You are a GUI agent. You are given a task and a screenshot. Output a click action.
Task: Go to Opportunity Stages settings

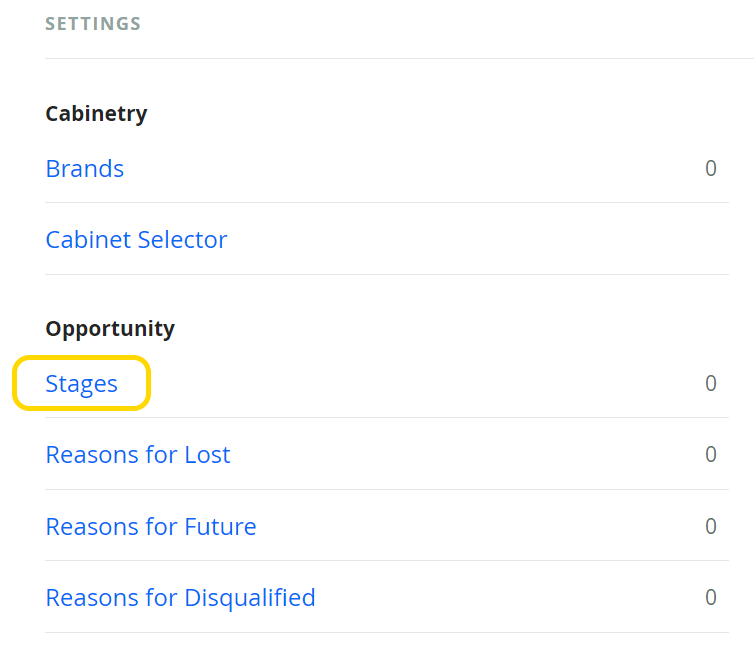pos(82,384)
